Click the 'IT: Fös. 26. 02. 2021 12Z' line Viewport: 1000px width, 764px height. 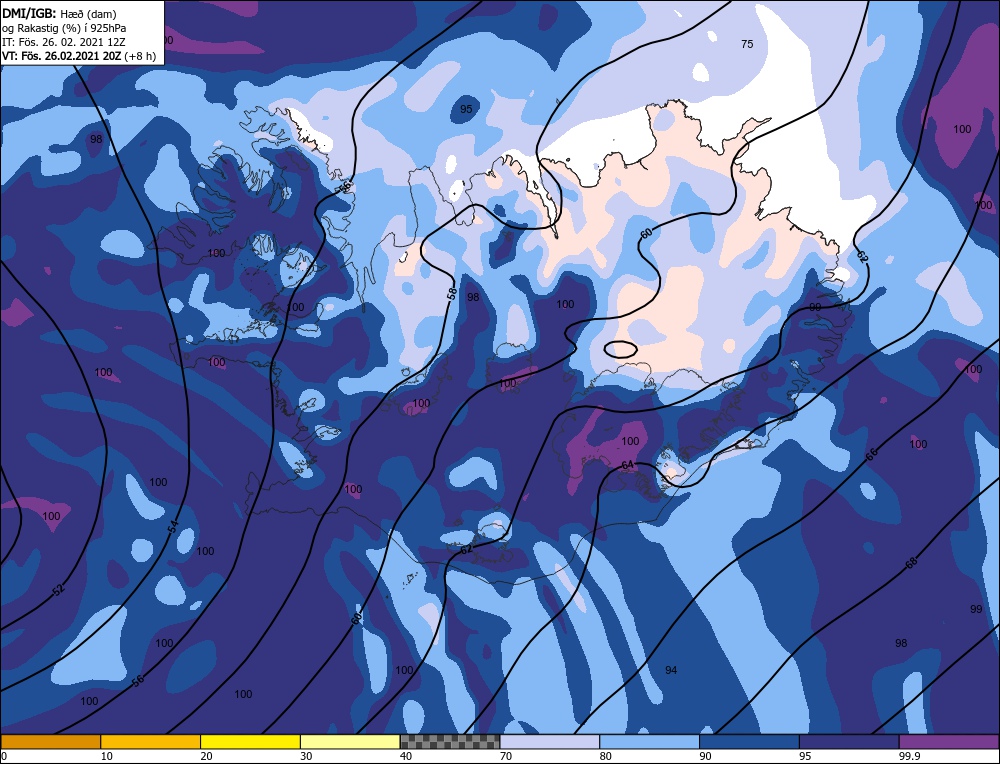[x=64, y=41]
